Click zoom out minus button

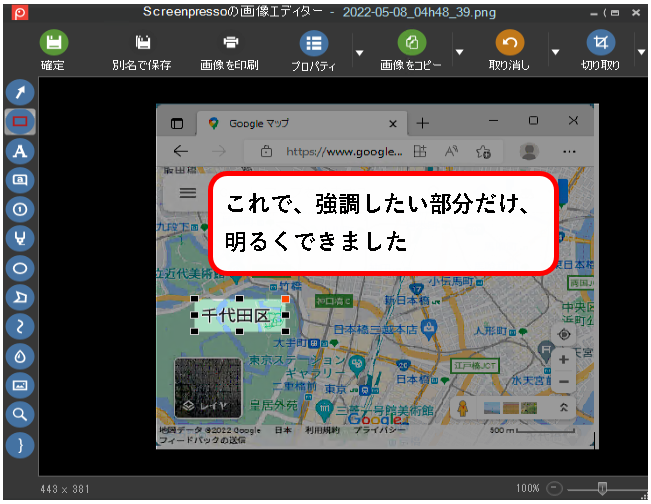tap(554, 488)
